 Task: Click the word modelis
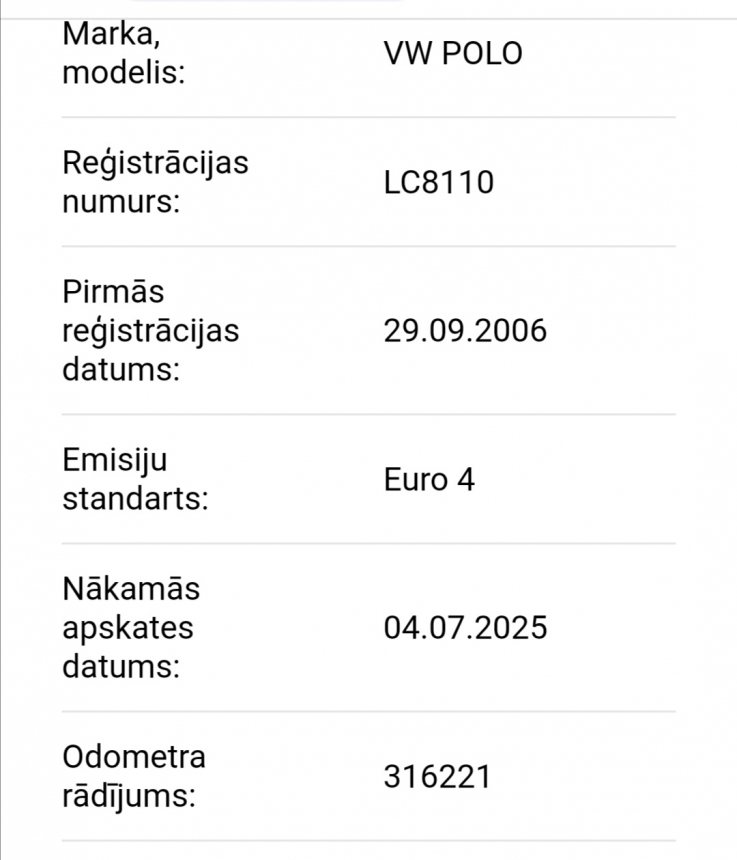point(123,72)
